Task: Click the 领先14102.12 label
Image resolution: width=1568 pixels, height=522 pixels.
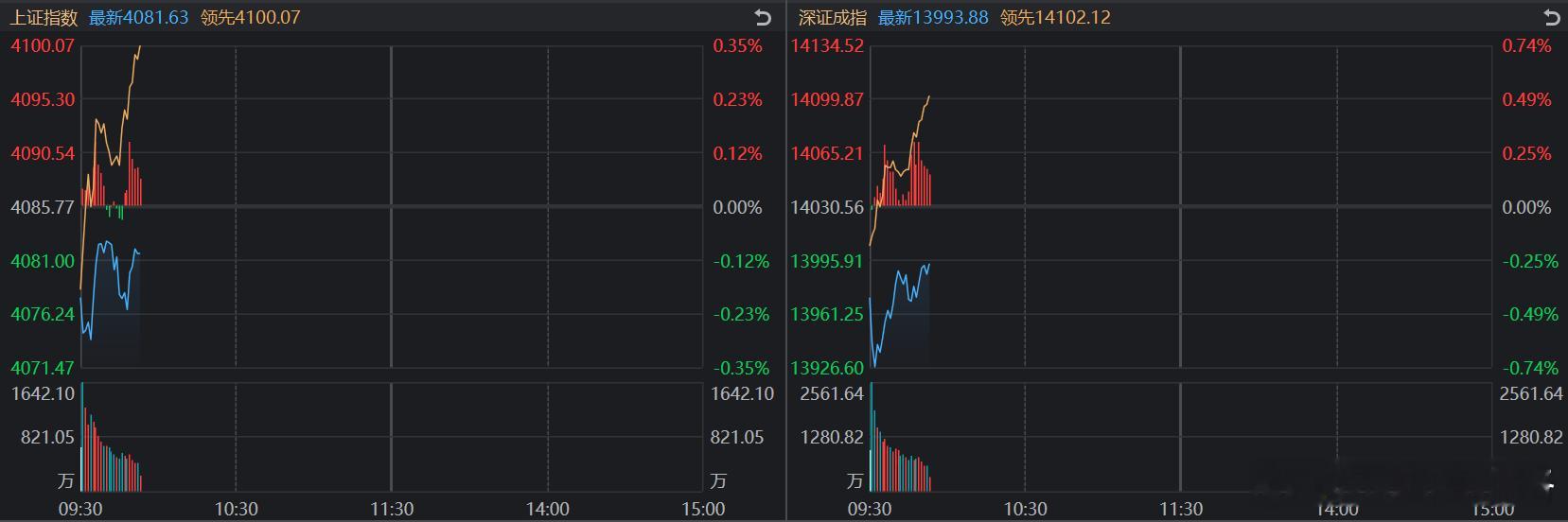Action: point(1055,17)
